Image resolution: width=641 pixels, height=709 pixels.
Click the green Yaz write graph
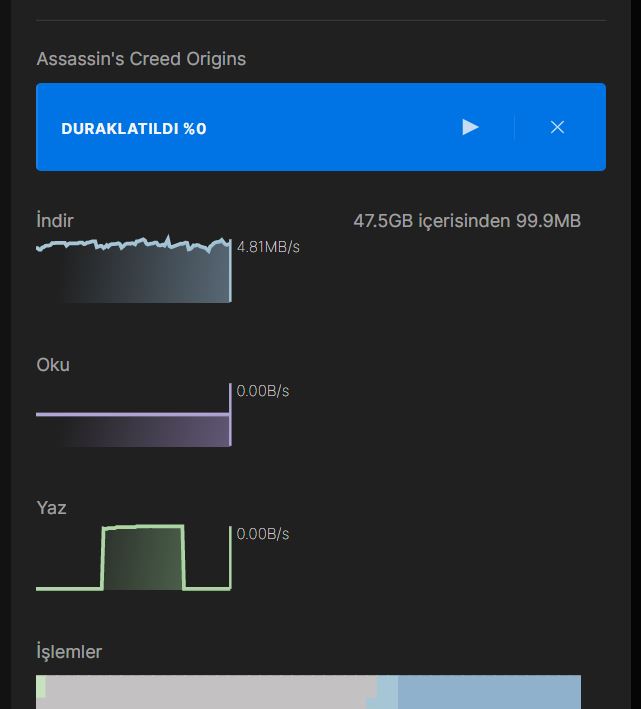pos(133,558)
